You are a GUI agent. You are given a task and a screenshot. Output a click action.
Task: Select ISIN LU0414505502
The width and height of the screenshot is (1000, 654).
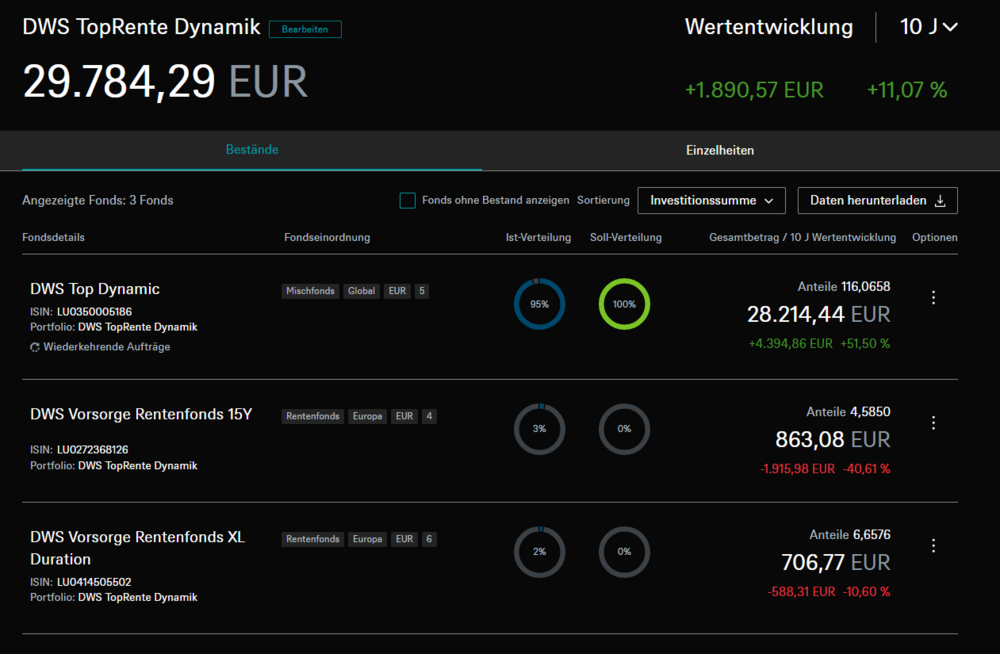click(x=94, y=583)
